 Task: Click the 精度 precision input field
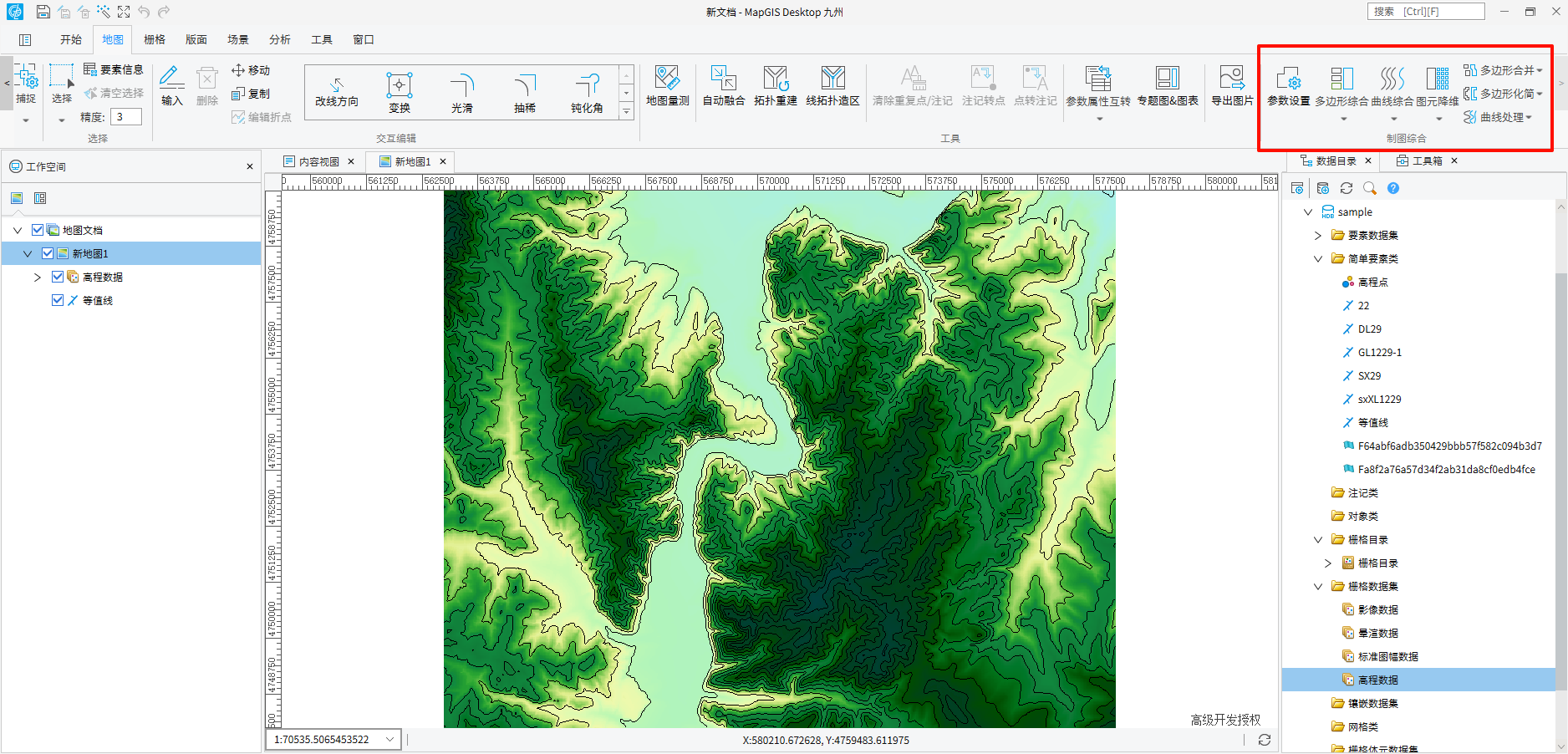126,117
